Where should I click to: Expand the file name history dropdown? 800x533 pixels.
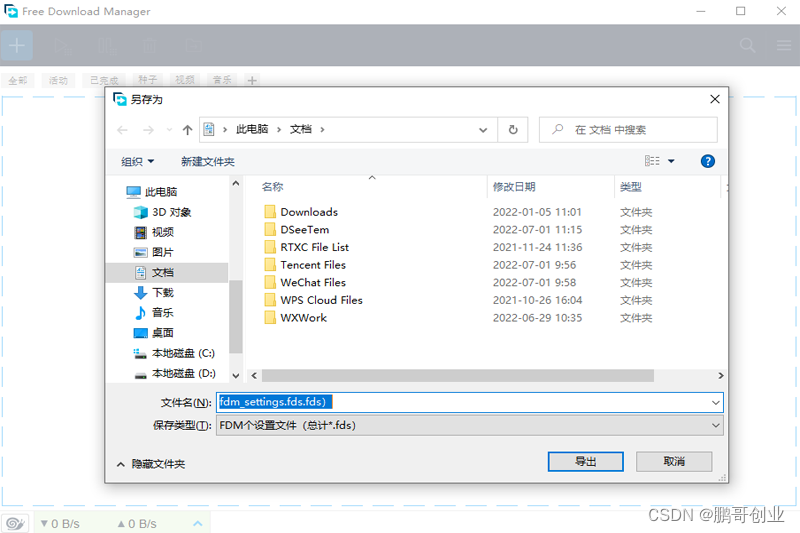pyautogui.click(x=716, y=402)
